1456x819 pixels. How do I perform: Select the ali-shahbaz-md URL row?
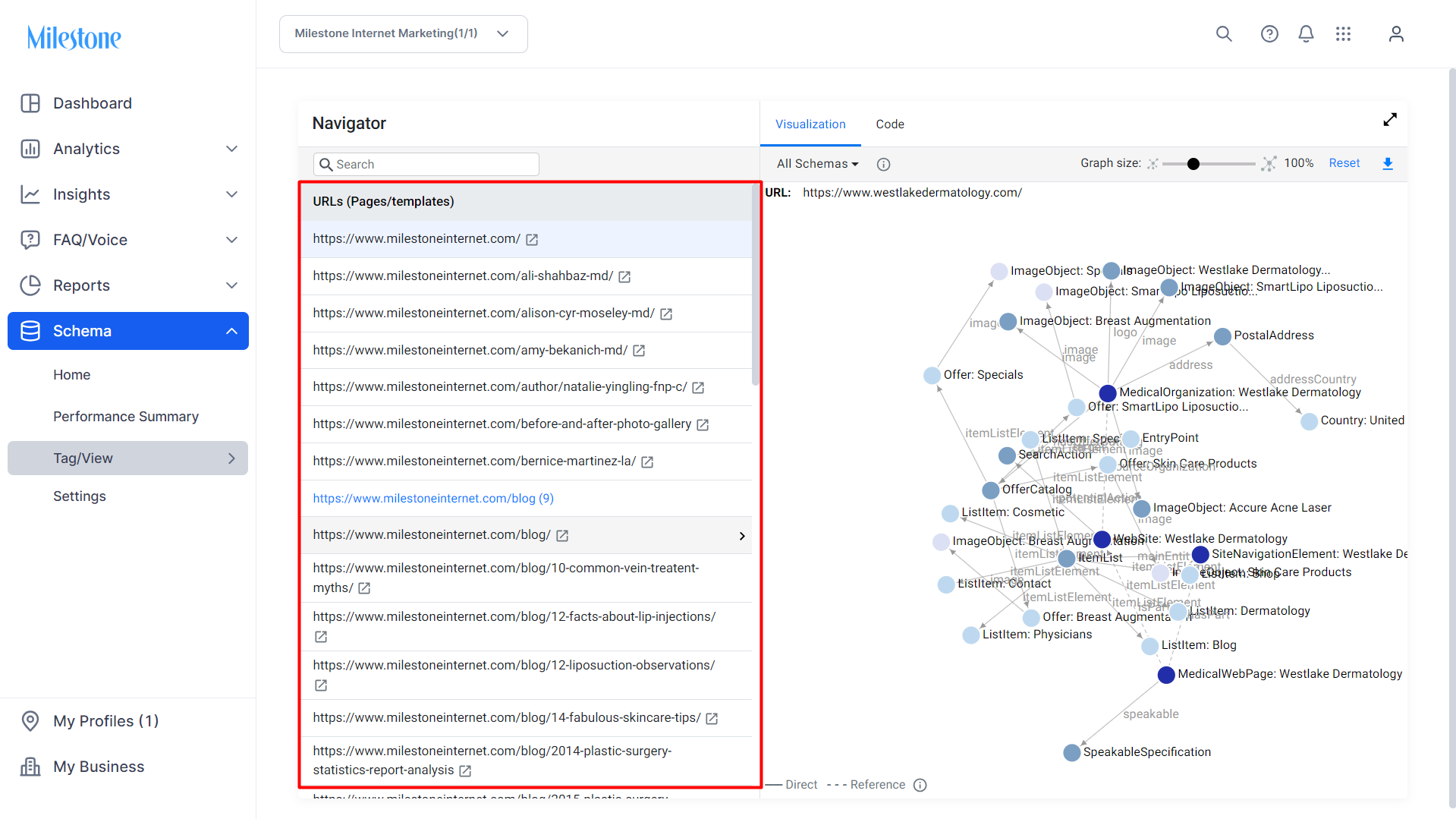[527, 276]
